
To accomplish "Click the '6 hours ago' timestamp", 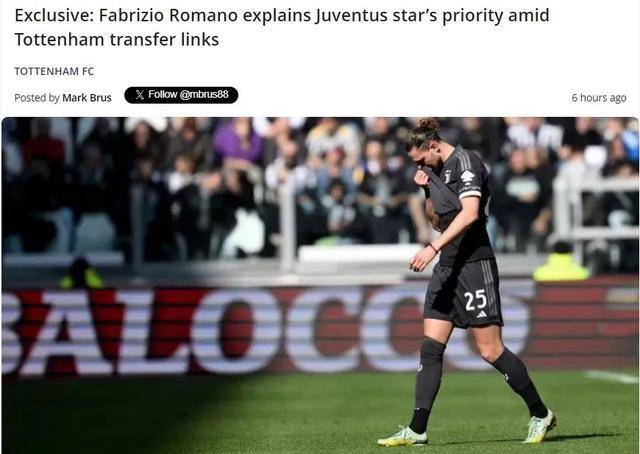I will coord(599,98).
